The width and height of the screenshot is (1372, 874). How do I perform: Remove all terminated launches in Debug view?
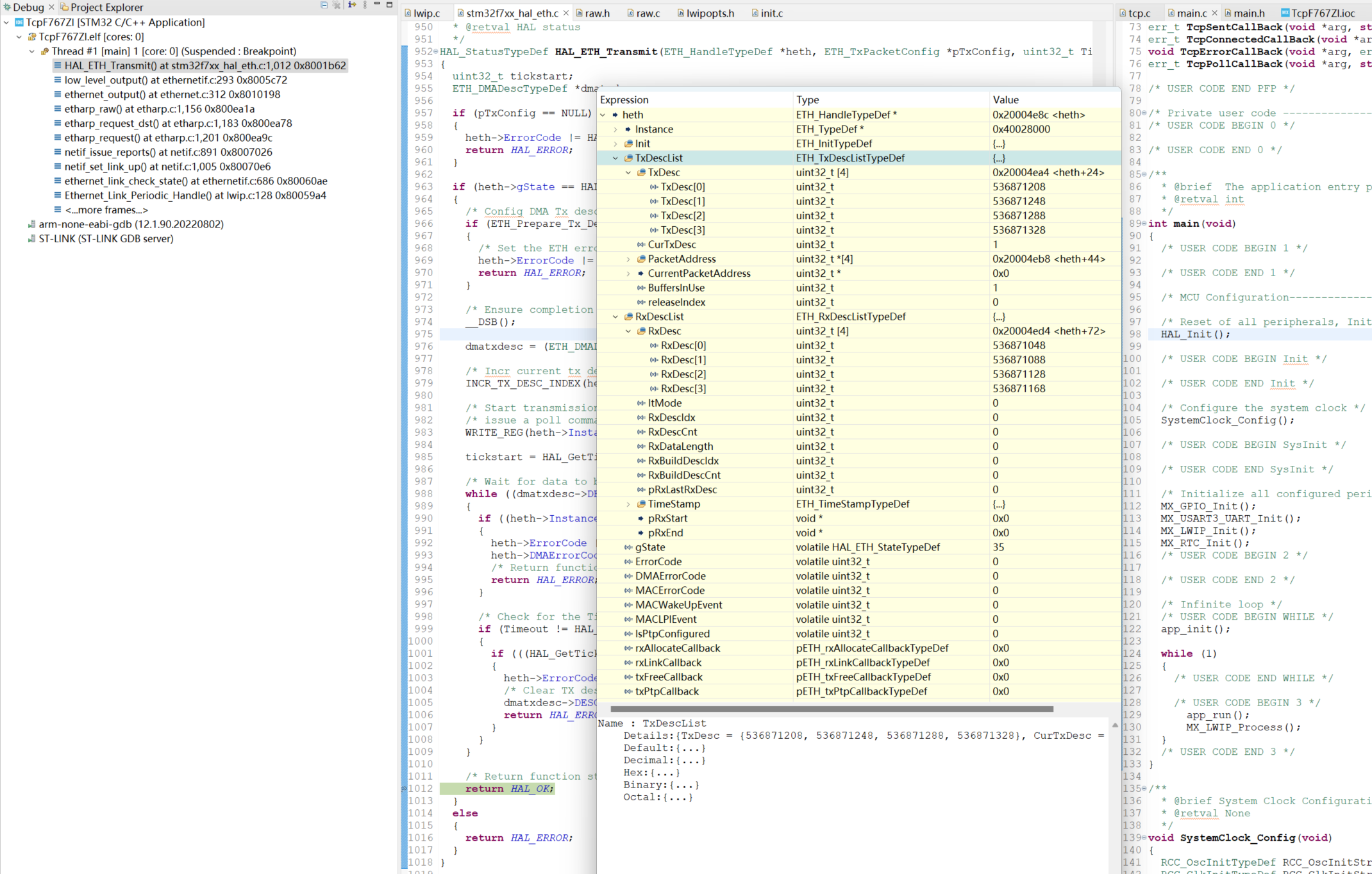337,5
